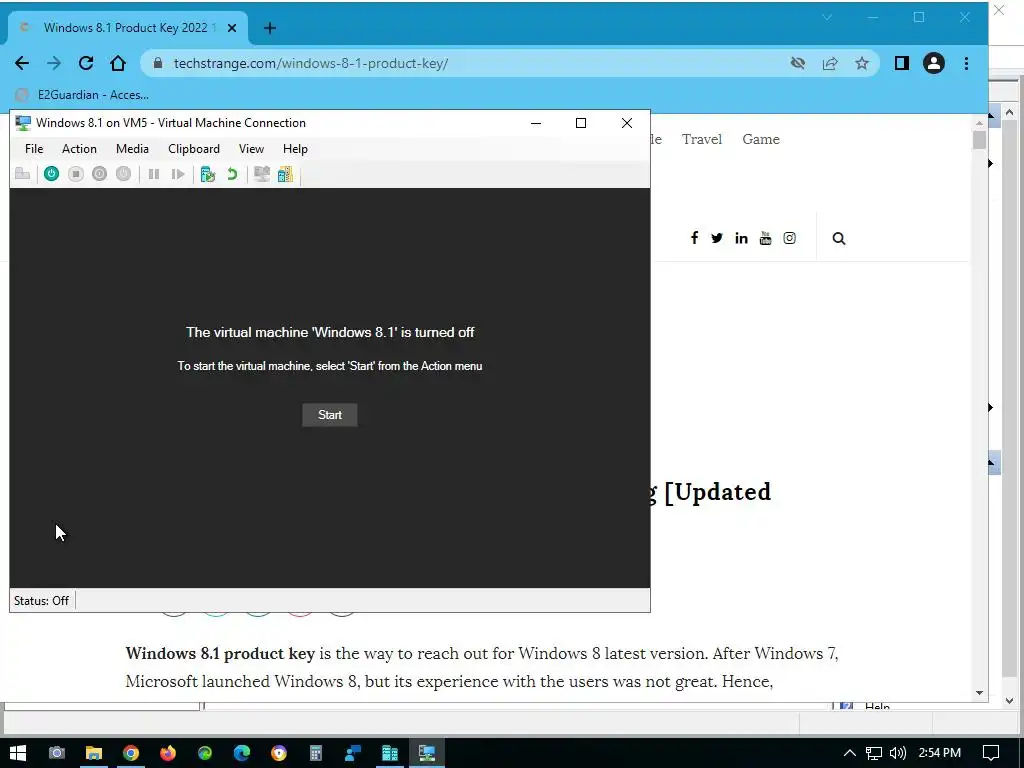Open the Action menu
This screenshot has height=768, width=1024.
(x=79, y=149)
